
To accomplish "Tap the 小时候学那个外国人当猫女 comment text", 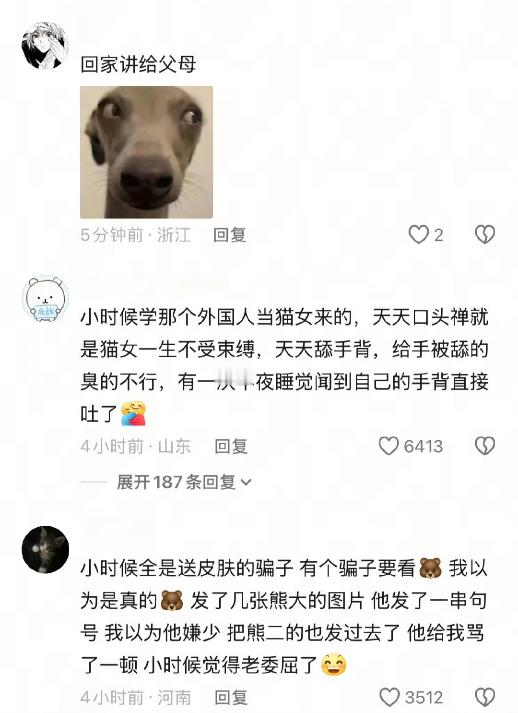I will (284, 366).
